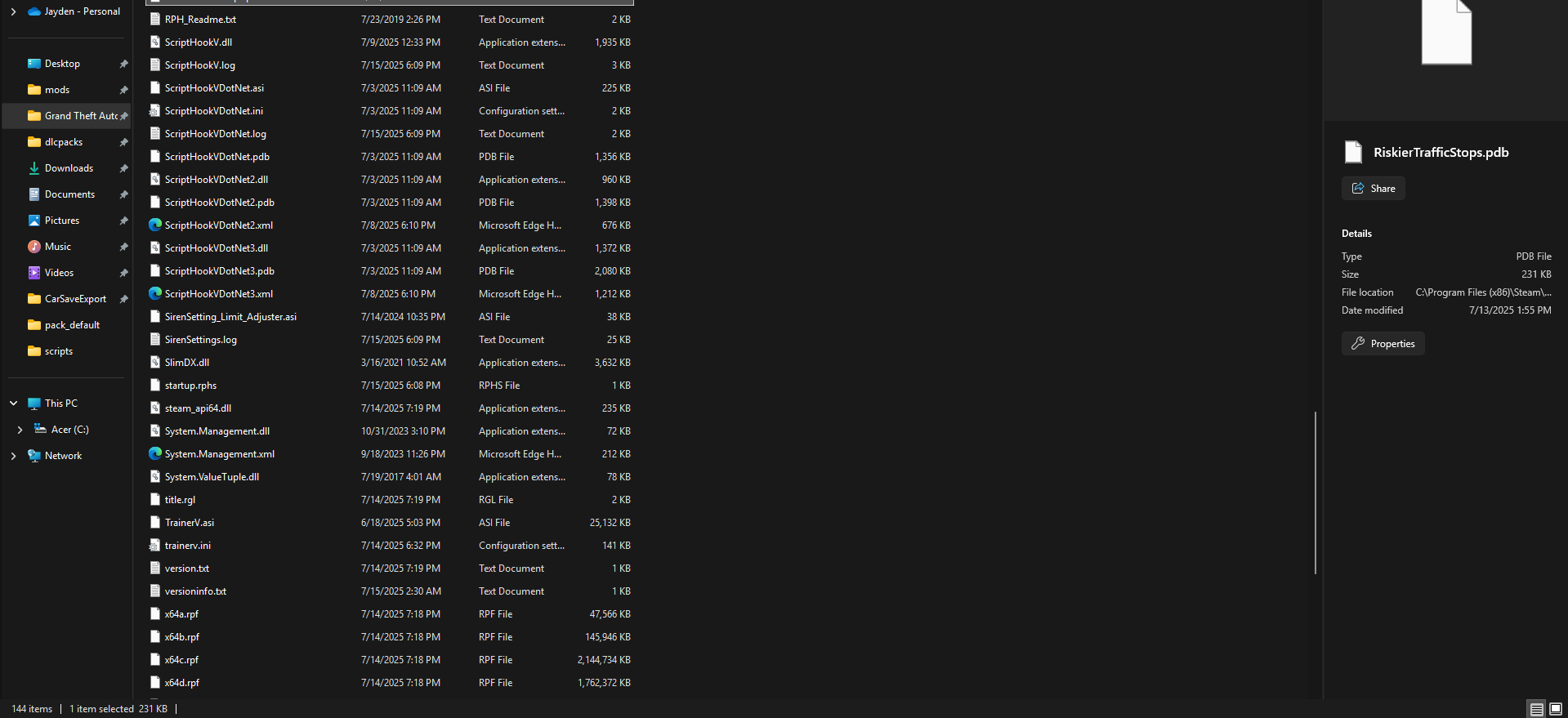This screenshot has height=718, width=1568.
Task: Click the Pictures icon in the sidebar
Action: tap(34, 221)
